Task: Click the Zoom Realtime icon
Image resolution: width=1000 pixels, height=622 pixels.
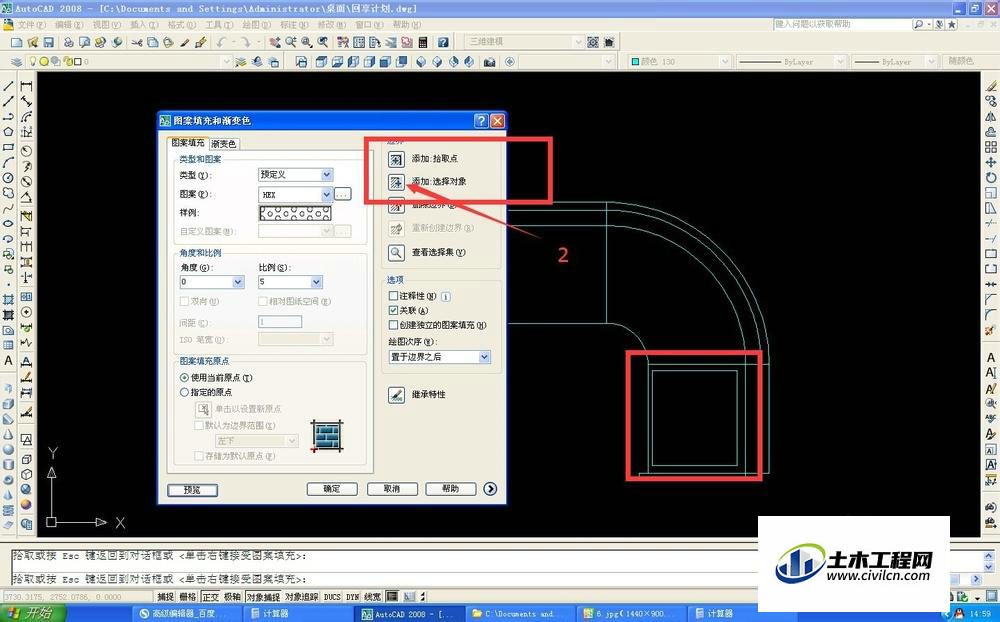Action: [x=291, y=42]
